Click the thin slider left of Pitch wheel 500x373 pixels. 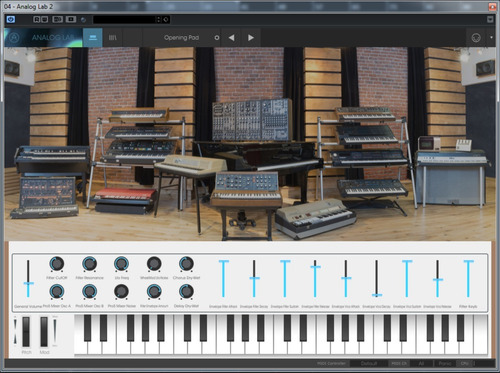point(15,331)
